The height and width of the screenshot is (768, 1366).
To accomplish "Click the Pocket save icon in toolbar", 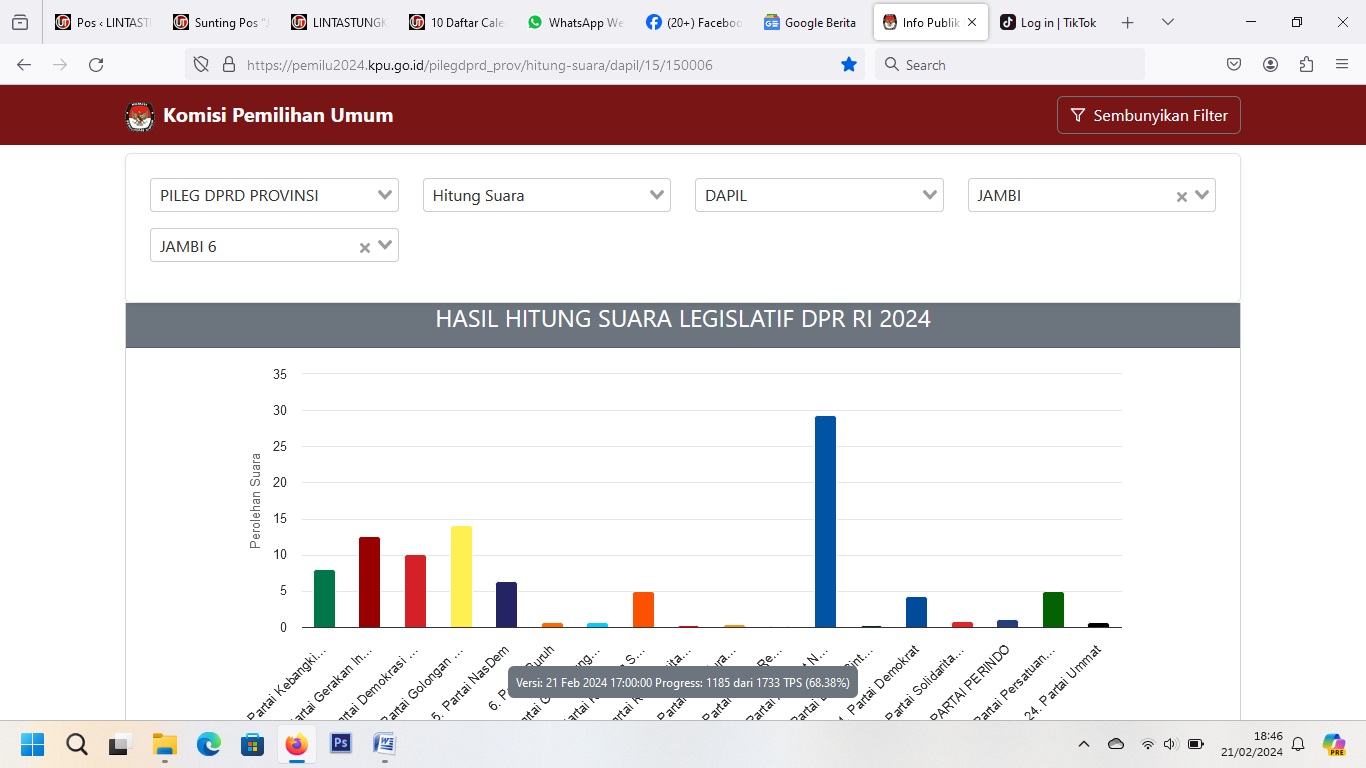I will click(1234, 65).
